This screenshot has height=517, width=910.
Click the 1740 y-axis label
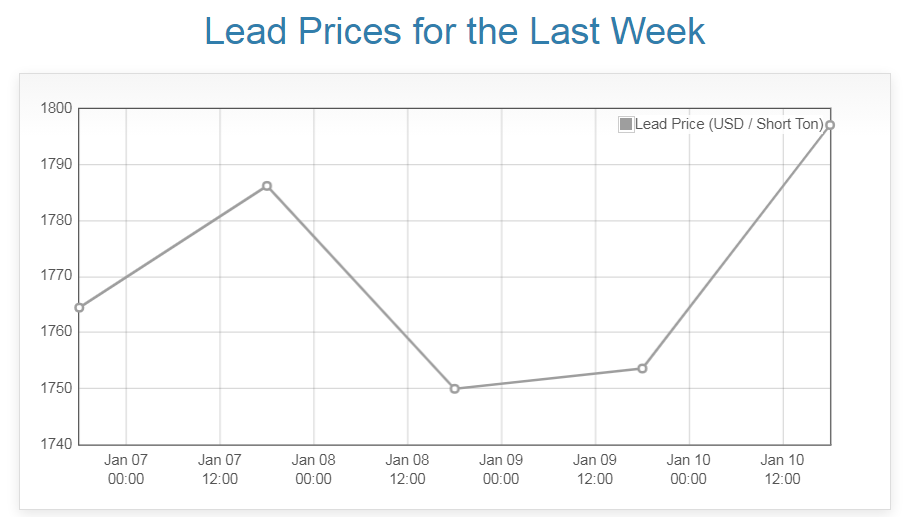point(54,444)
